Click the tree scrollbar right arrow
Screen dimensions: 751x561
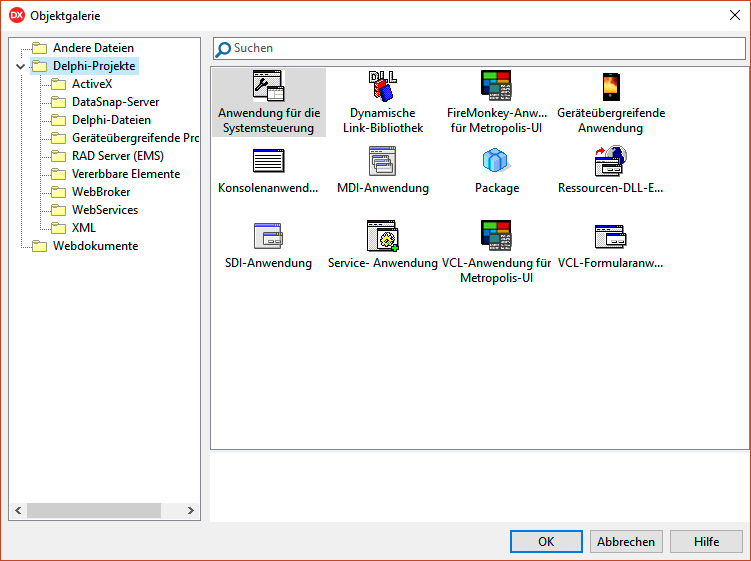(x=191, y=510)
